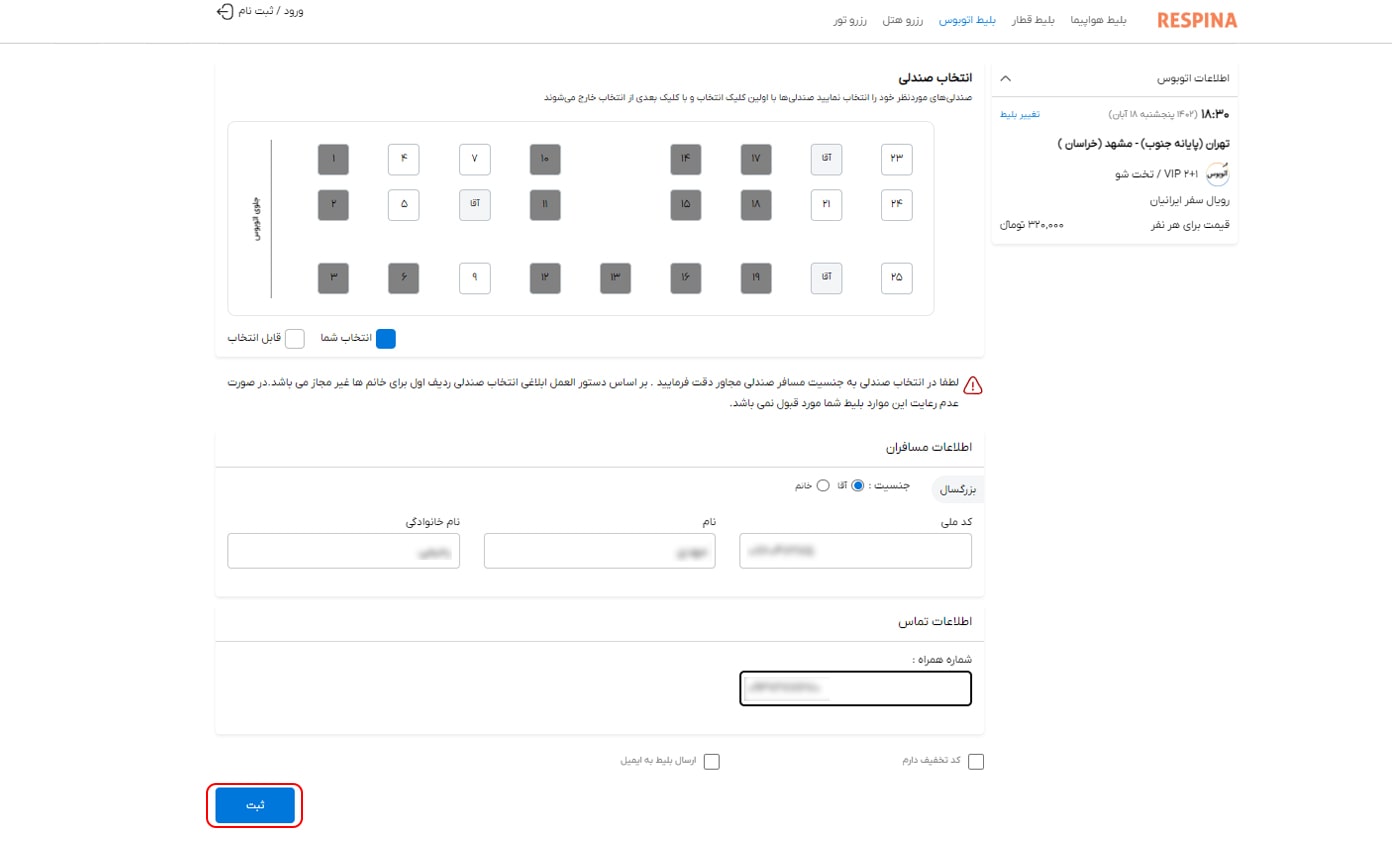Screen dimensions: 1392x847
Task: Select seat number ۲۵ in the seat map
Action: click(x=896, y=278)
